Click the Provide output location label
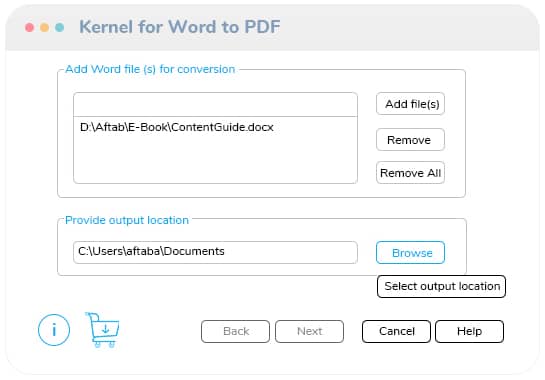The image size is (545, 380). coord(127,220)
